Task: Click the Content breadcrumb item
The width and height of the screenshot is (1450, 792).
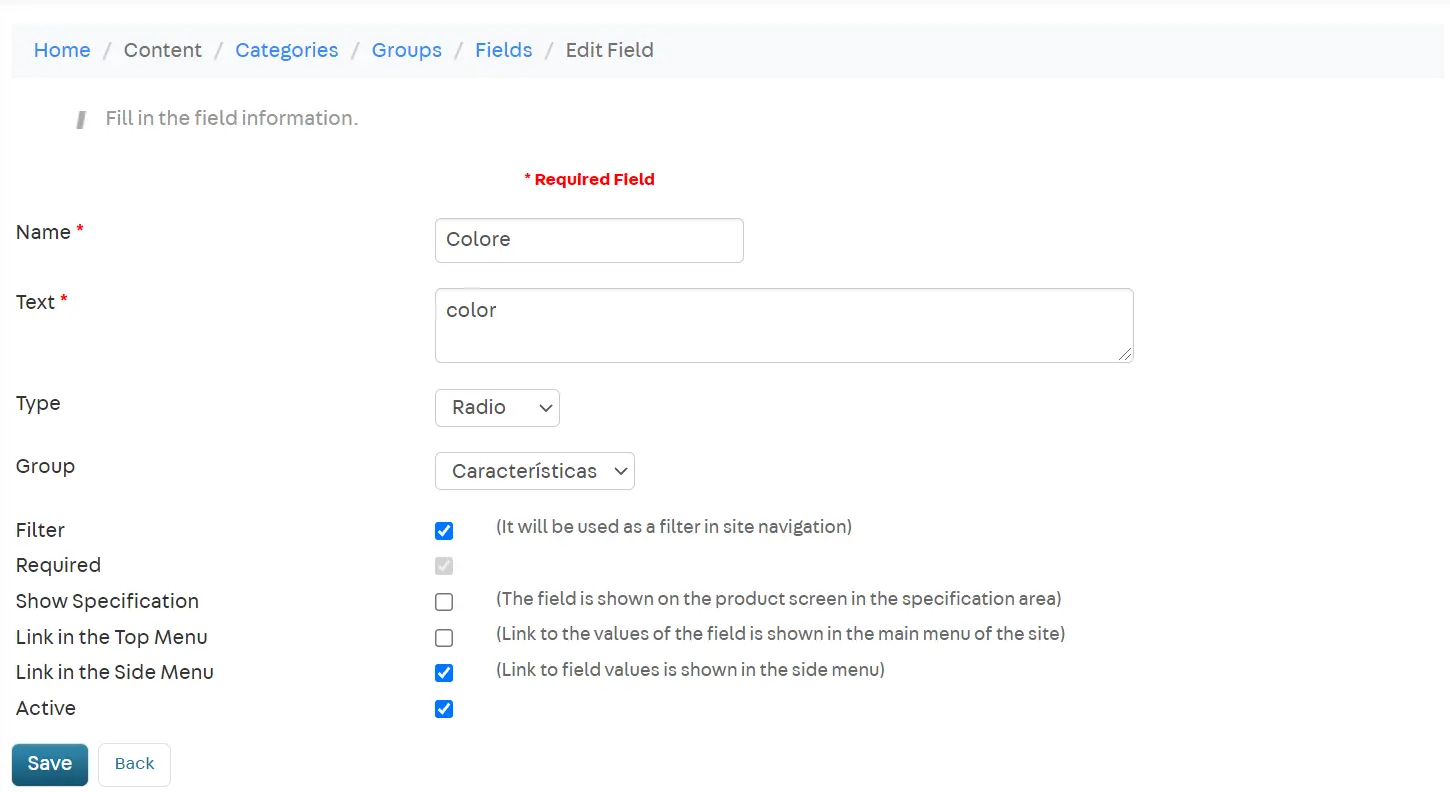Action: pyautogui.click(x=162, y=50)
